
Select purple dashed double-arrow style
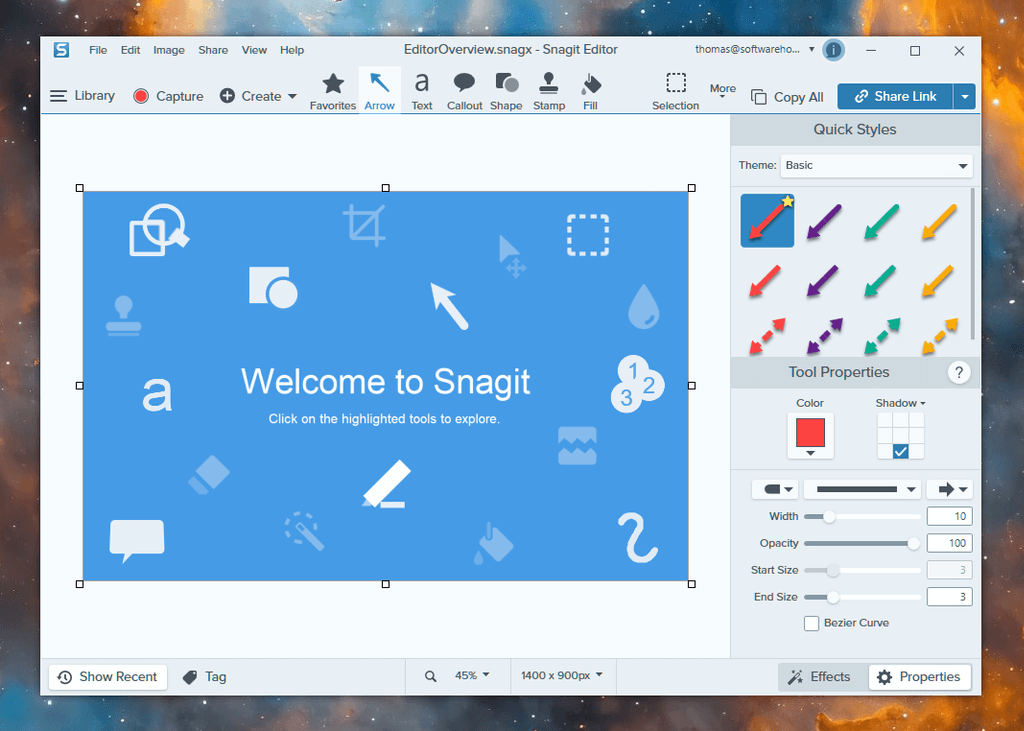point(825,336)
